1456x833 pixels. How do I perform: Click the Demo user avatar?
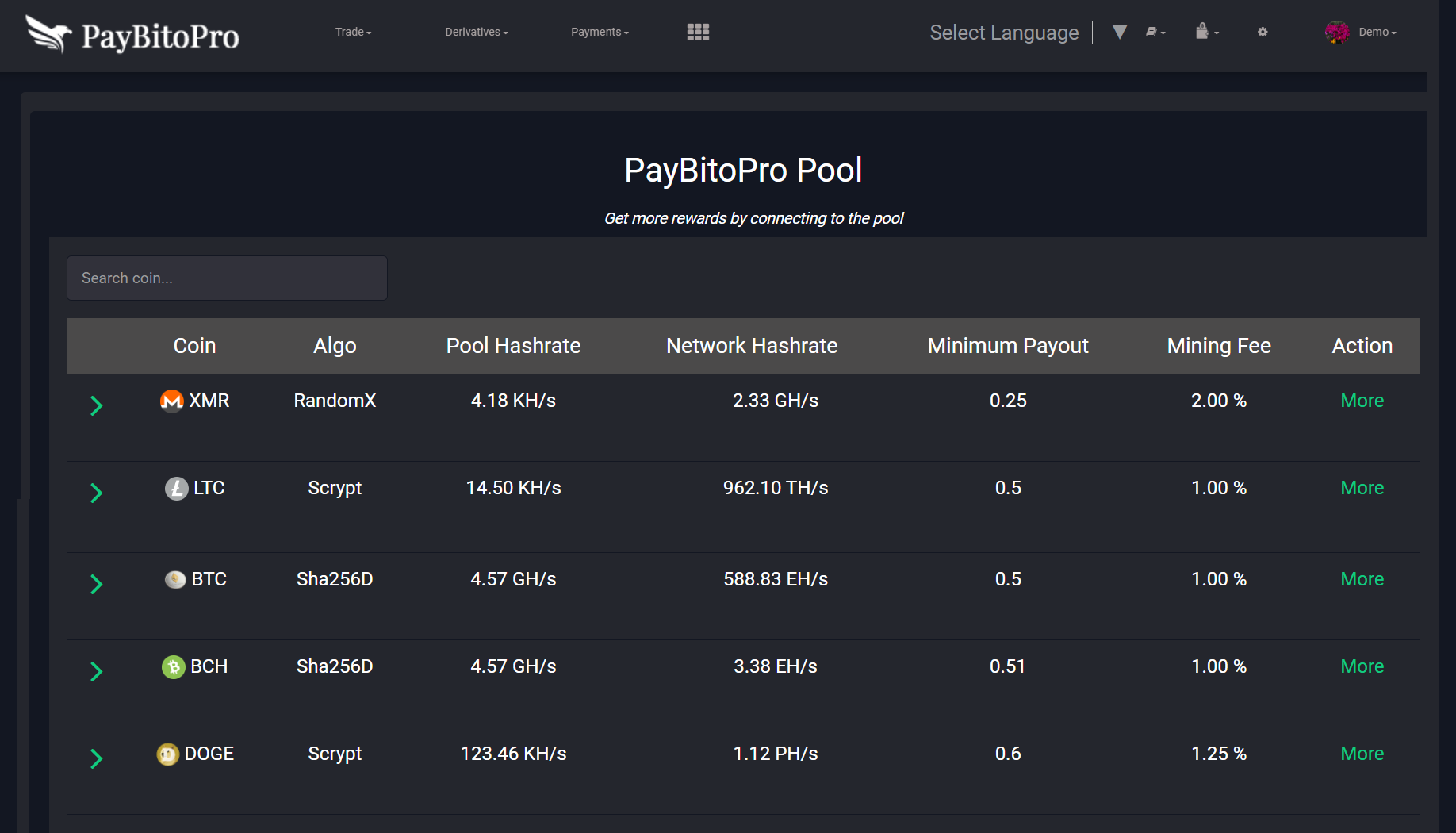1337,32
